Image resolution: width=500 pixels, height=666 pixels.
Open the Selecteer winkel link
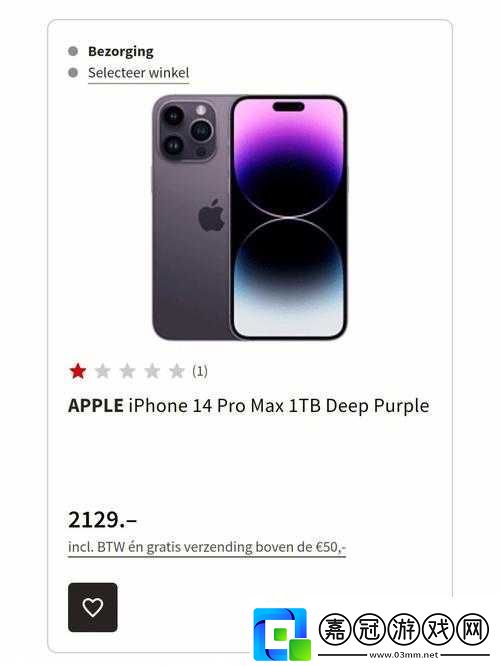[138, 73]
